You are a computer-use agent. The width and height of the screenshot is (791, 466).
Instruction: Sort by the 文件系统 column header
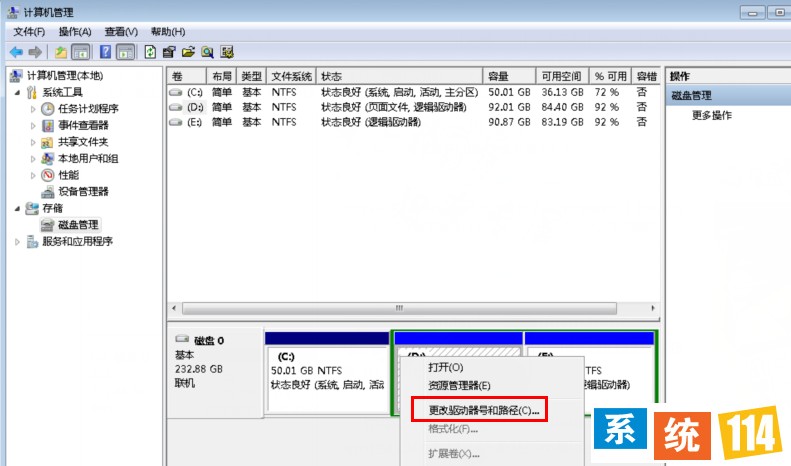tap(291, 76)
